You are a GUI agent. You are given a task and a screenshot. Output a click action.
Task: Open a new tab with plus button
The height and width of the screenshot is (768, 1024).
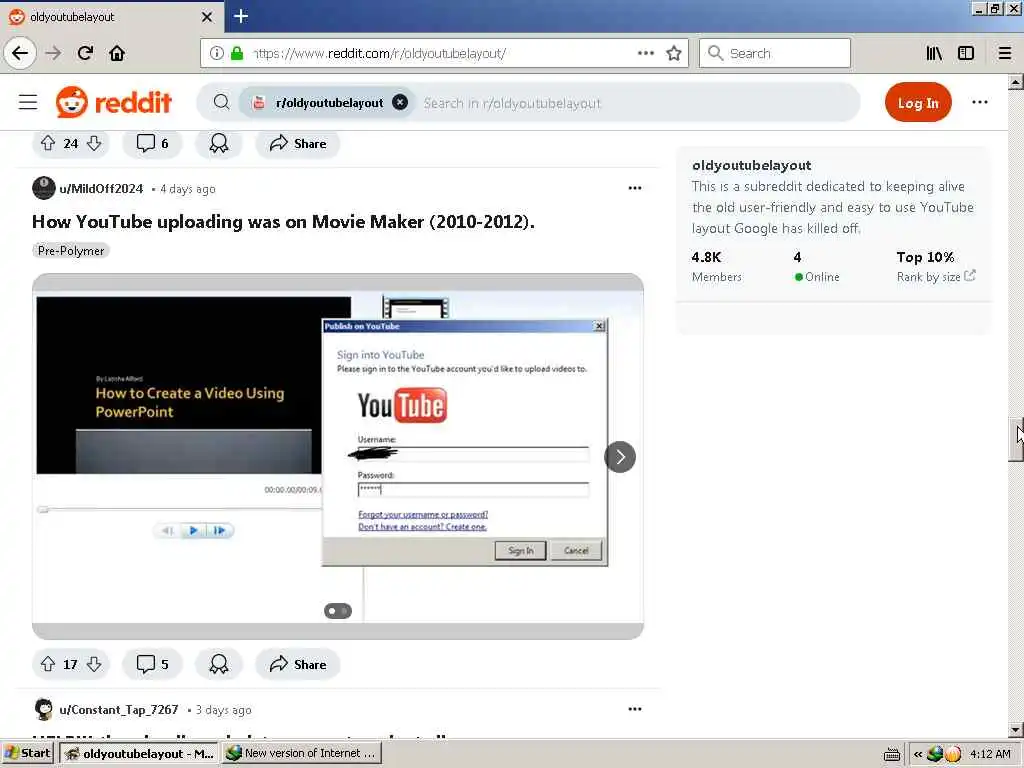pyautogui.click(x=241, y=16)
